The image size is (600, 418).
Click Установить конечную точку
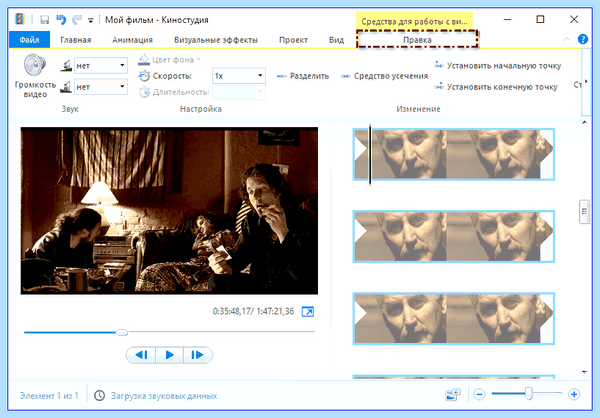(x=496, y=87)
